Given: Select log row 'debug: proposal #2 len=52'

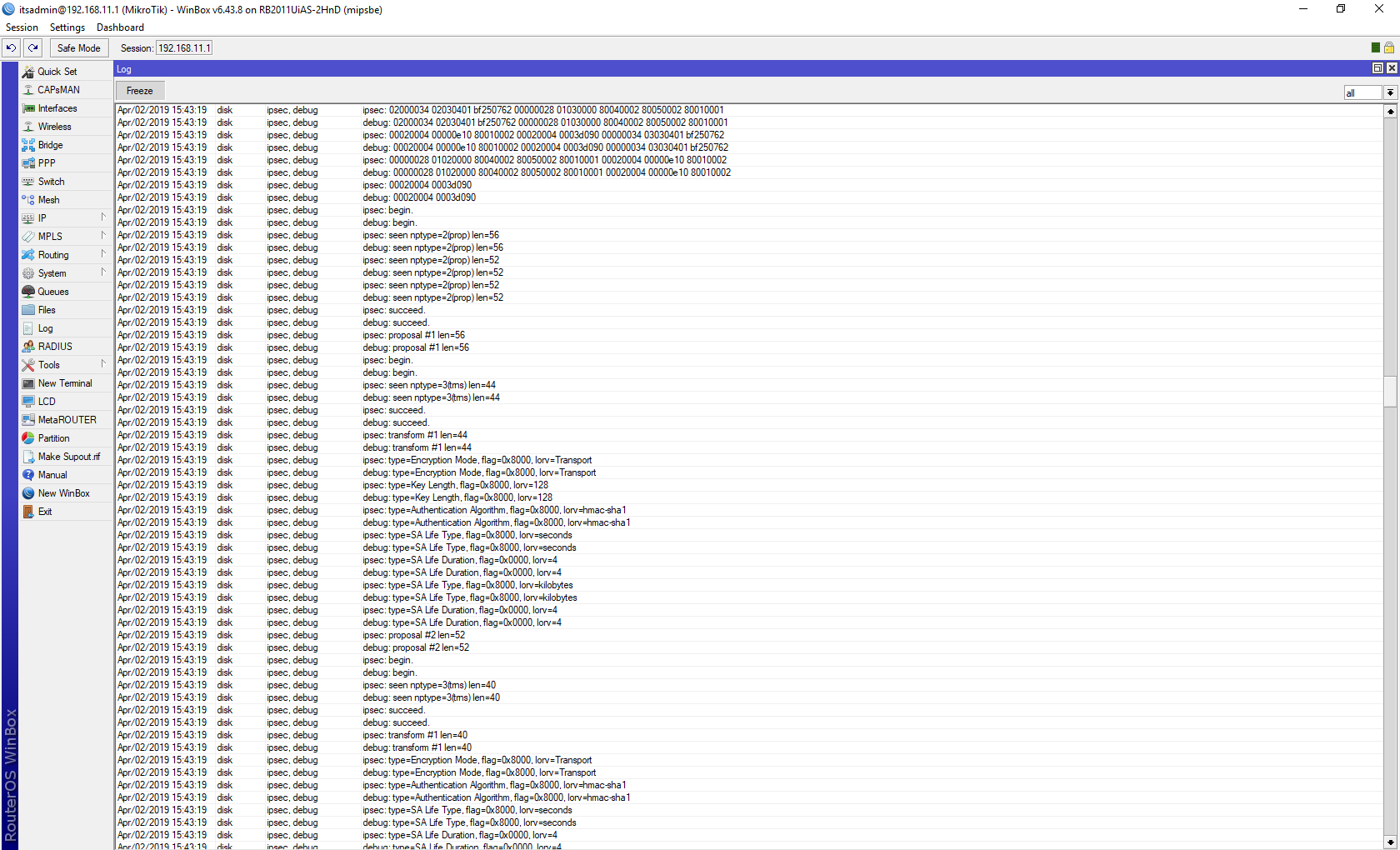Looking at the screenshot, I should 748,647.
